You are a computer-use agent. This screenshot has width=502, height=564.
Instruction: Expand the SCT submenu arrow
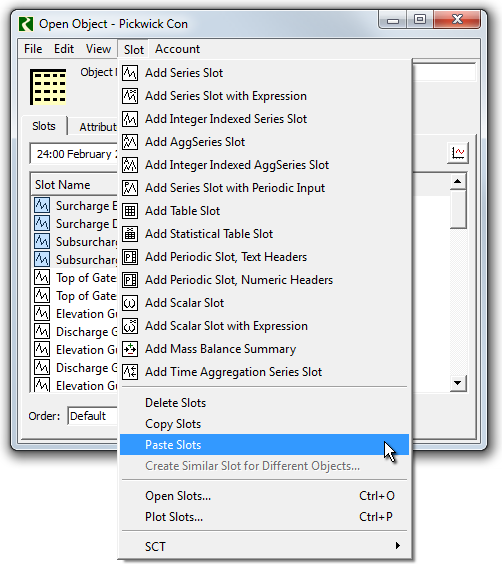click(x=397, y=546)
